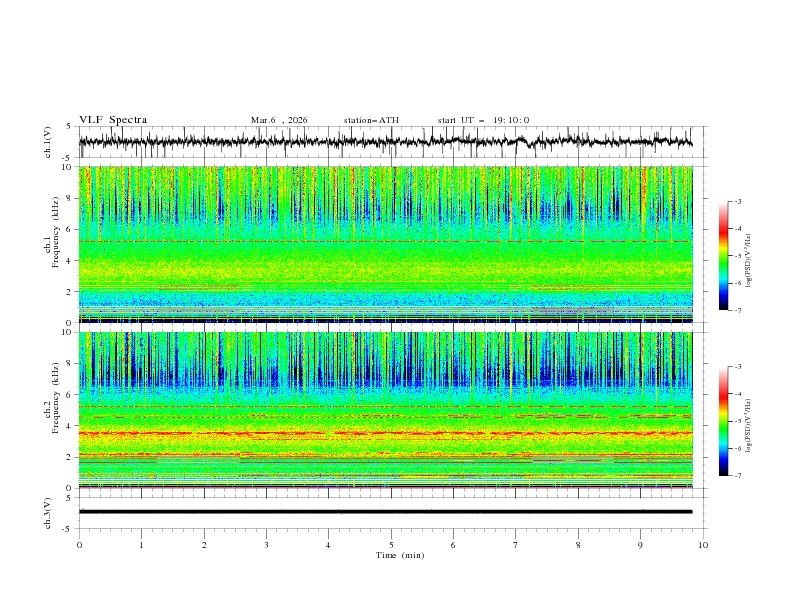Click the station=ATH label
This screenshot has width=792, height=612.
(371, 120)
